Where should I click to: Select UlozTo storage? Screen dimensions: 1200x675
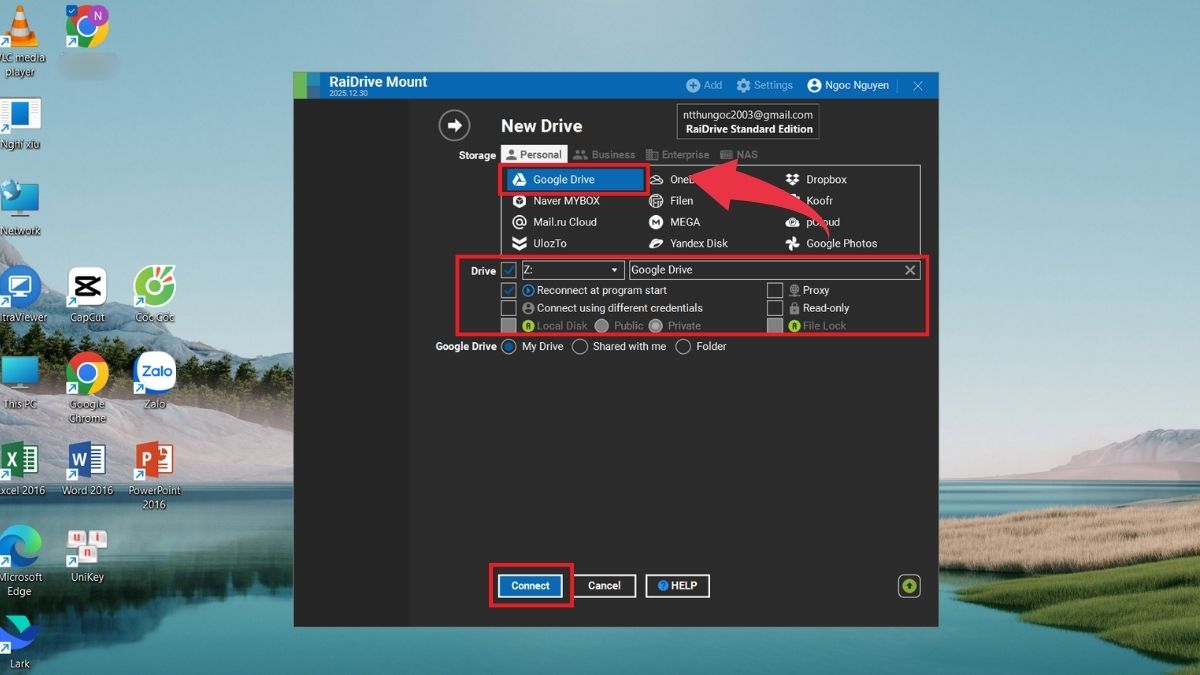(539, 243)
